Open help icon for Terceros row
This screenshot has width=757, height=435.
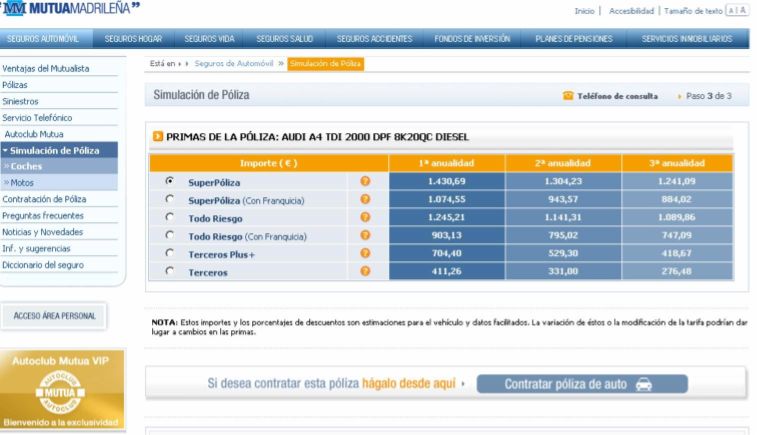365,271
